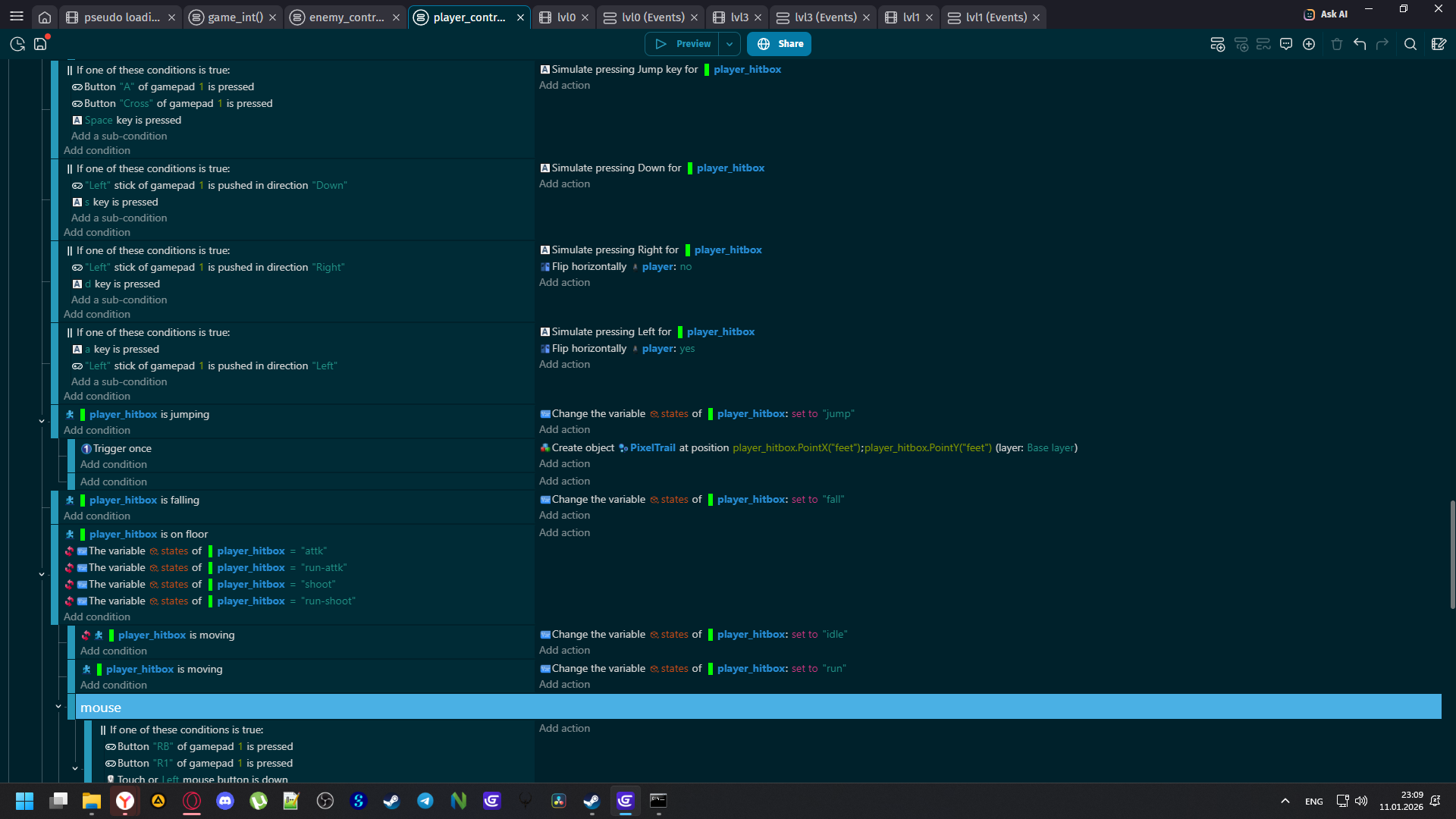Open the Preview options dropdown arrow
1456x819 pixels.
click(x=730, y=44)
